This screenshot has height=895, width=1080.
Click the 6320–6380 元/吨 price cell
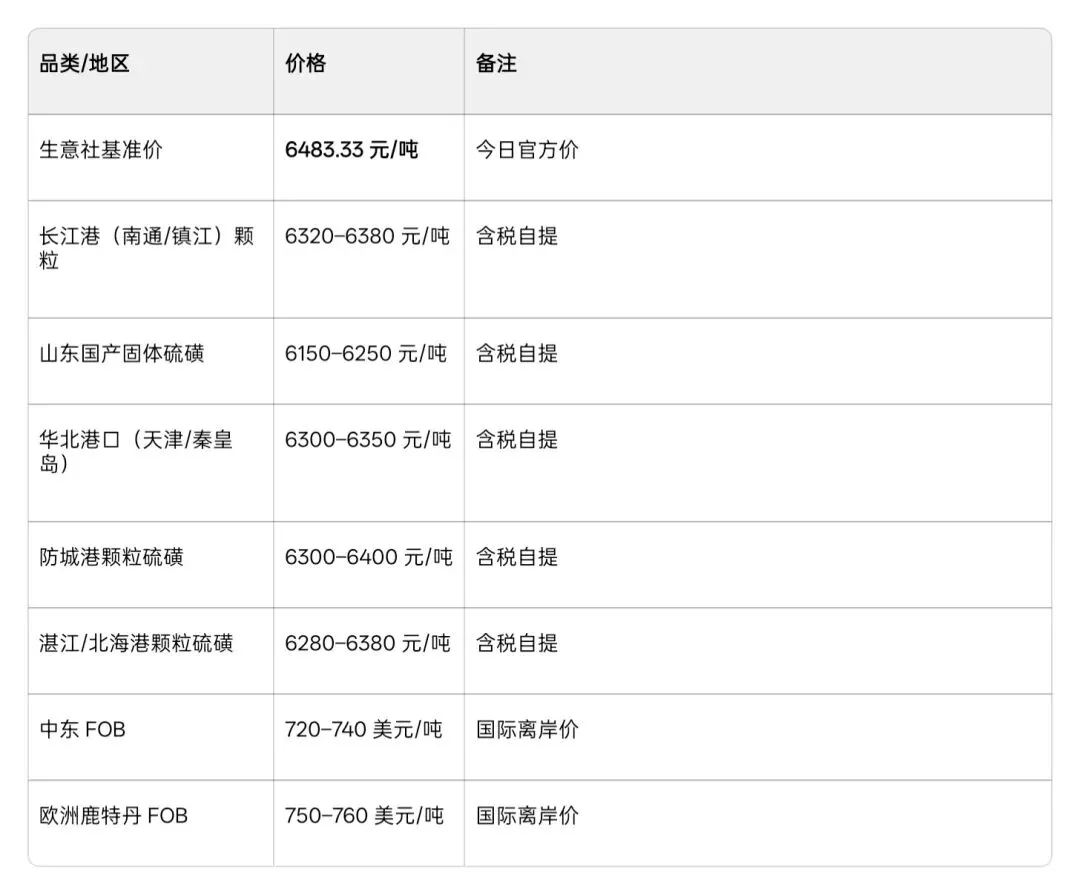pyautogui.click(x=367, y=236)
